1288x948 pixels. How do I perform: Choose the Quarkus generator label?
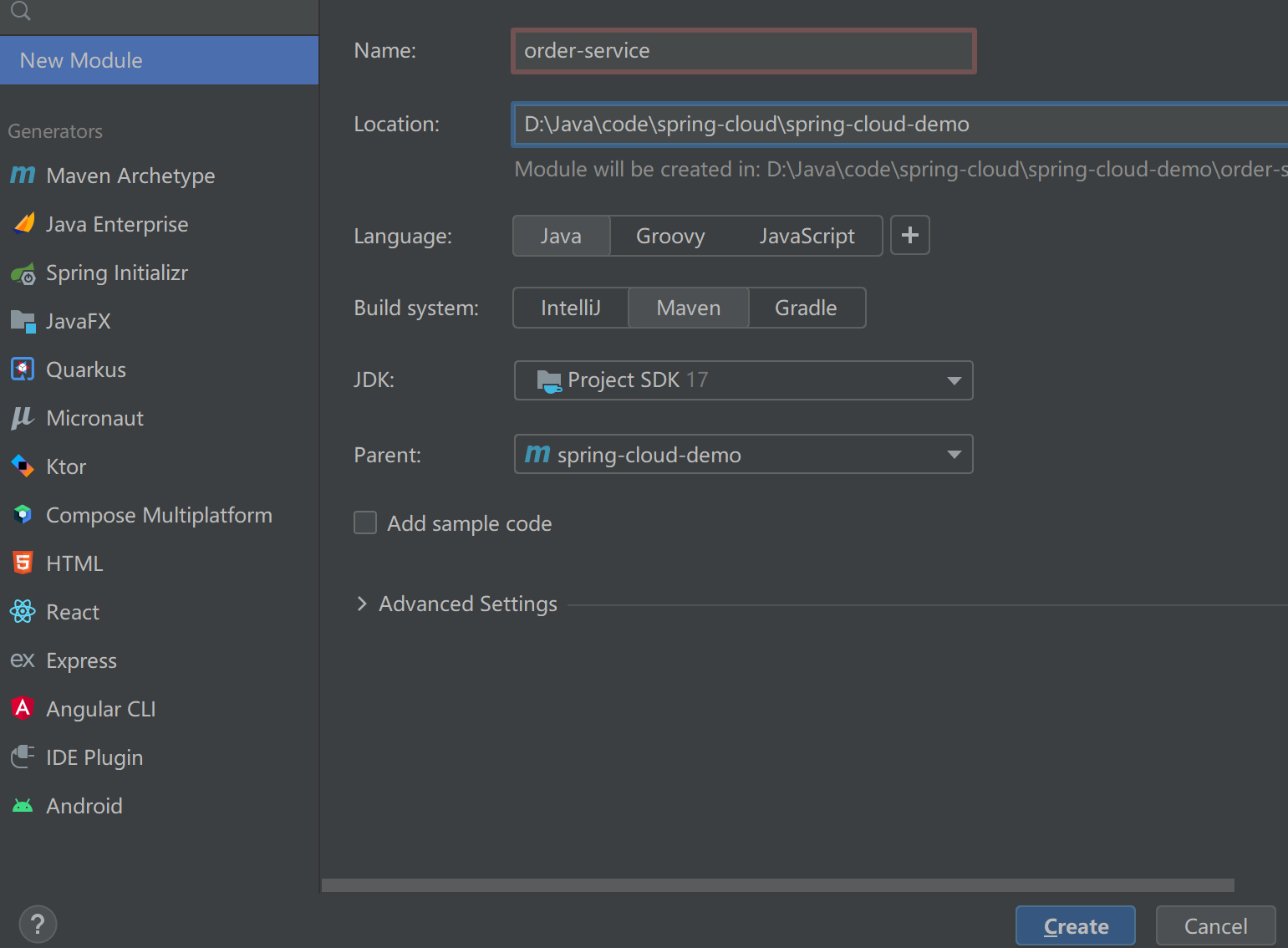coord(86,370)
